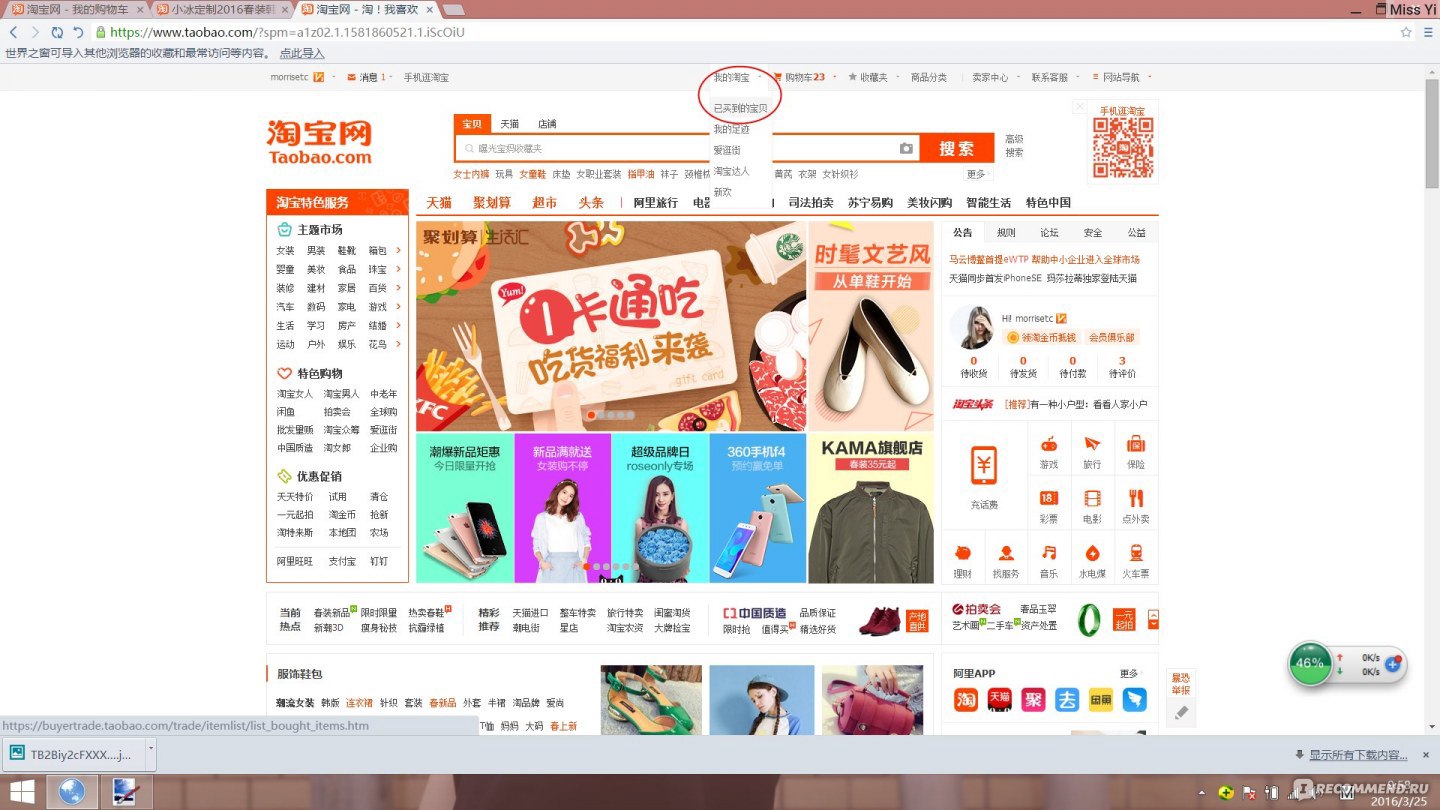Open the 聚划算 navigation link

[491, 202]
